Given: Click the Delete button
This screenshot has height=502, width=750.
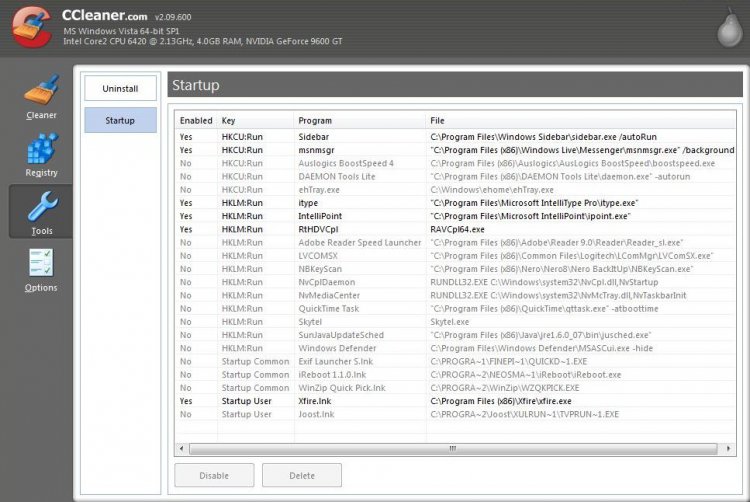Looking at the screenshot, I should (302, 476).
